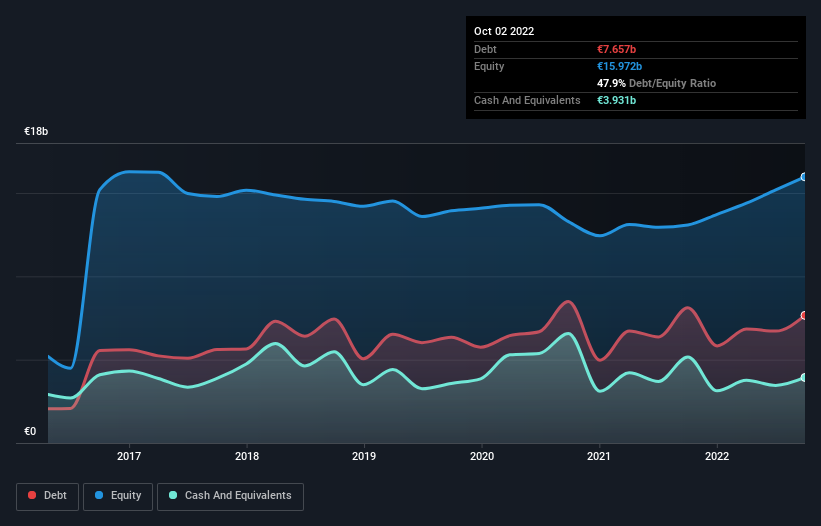Click the teal Cash endpoint marker

pyautogui.click(x=804, y=377)
